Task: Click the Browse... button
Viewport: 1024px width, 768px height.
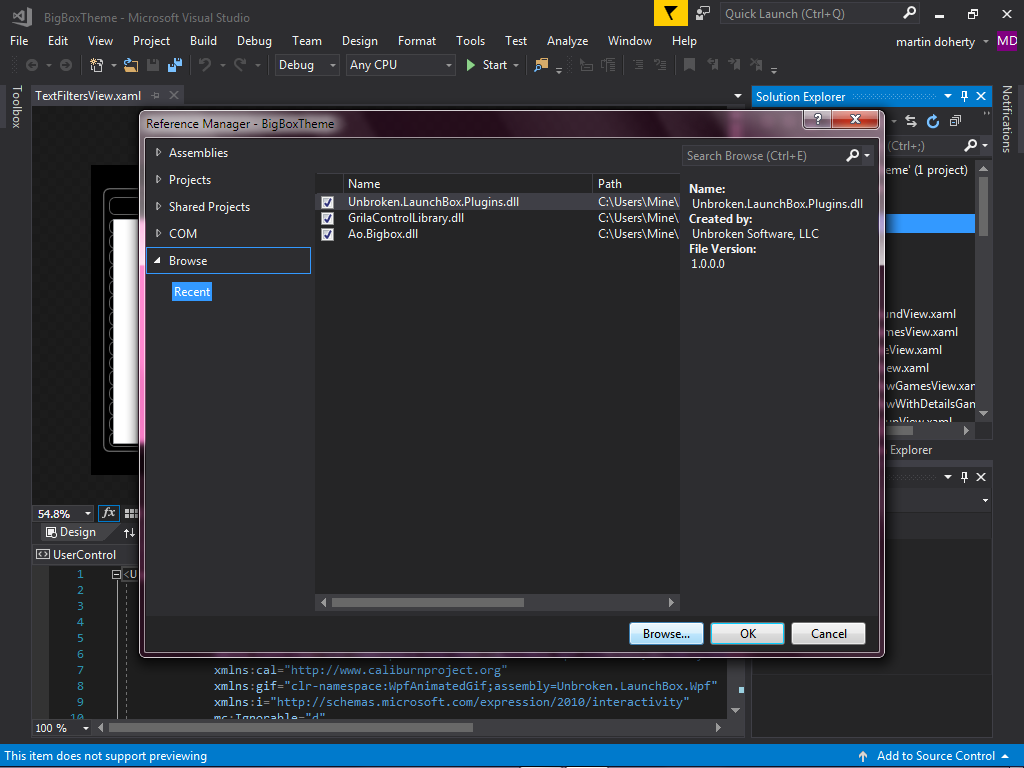Action: click(x=666, y=633)
